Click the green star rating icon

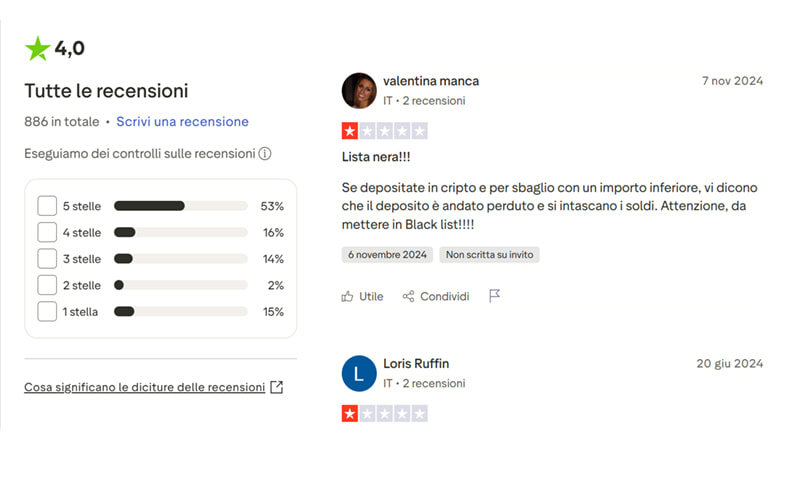[x=37, y=48]
